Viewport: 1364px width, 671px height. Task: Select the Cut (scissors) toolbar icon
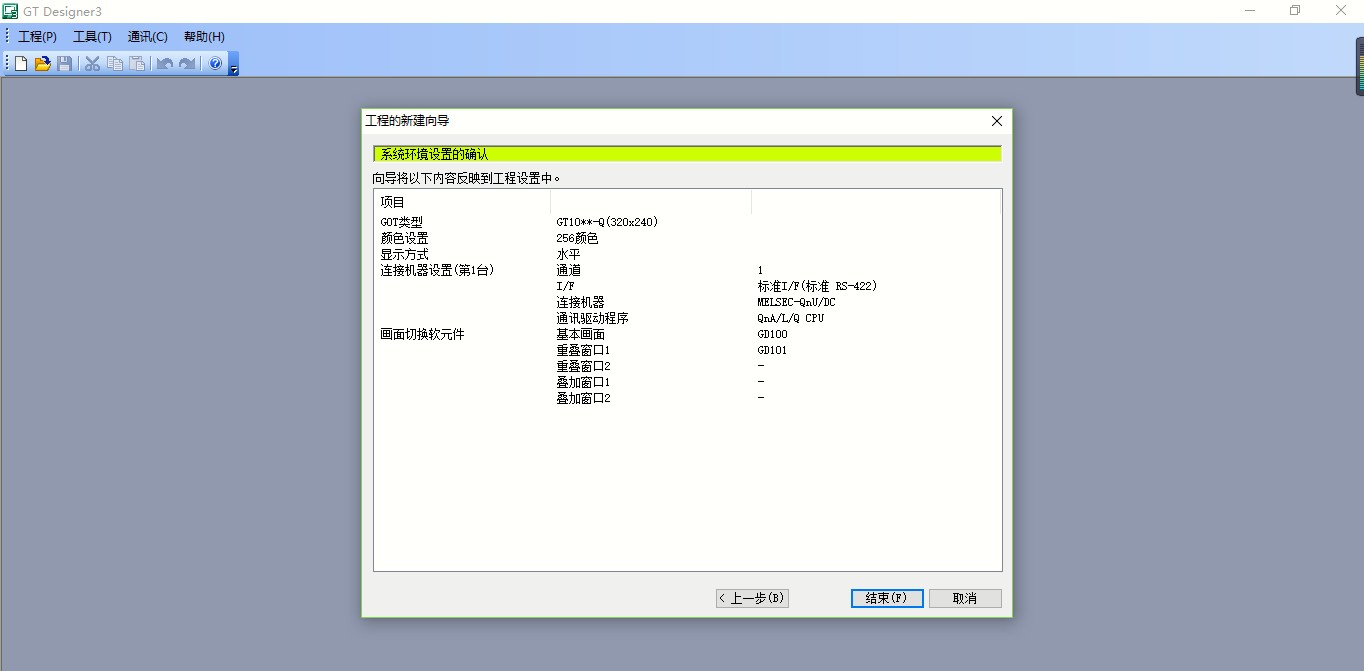click(91, 63)
